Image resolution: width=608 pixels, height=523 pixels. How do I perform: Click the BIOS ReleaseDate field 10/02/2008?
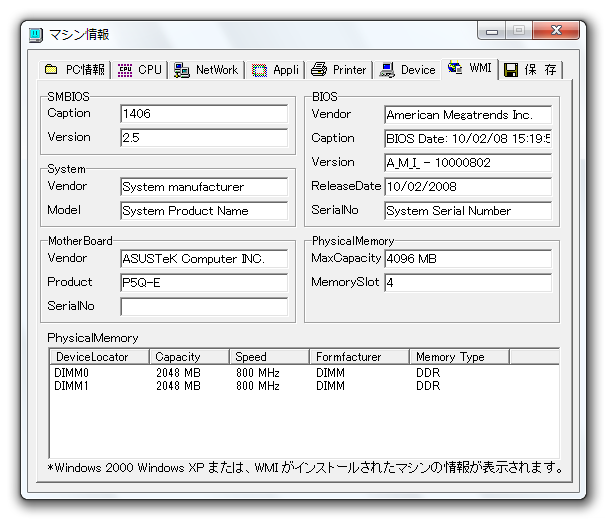pyautogui.click(x=468, y=187)
